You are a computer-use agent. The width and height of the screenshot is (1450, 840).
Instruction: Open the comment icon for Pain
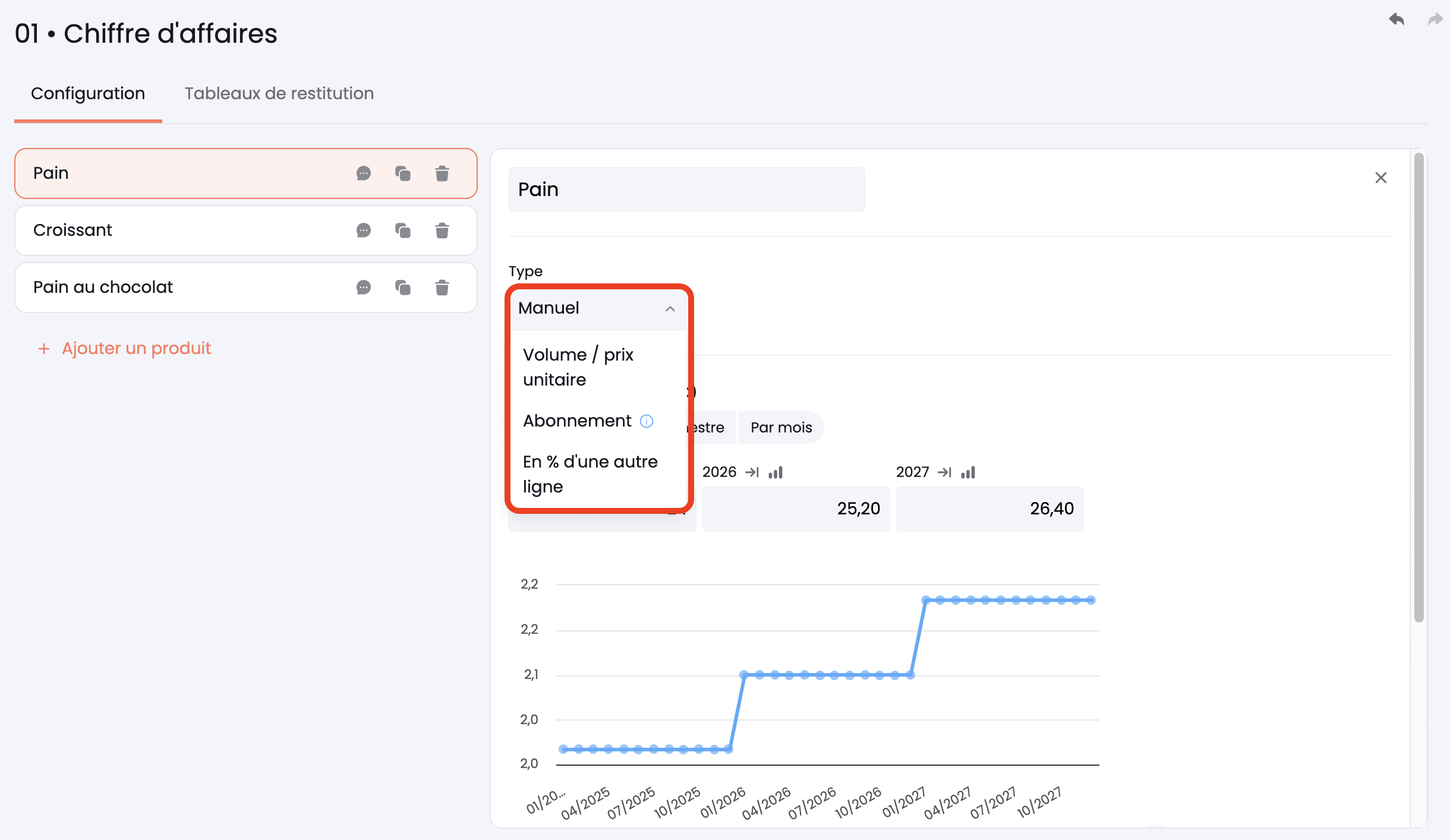point(364,173)
